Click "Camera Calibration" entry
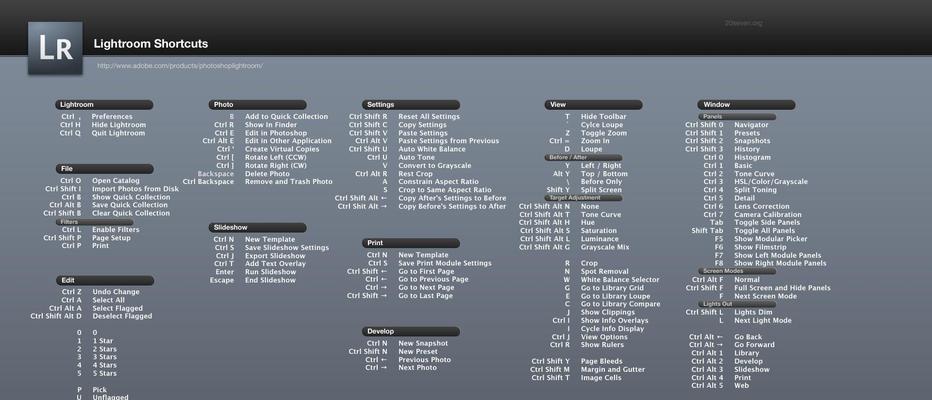Screen dimensions: 932x400 point(767,215)
